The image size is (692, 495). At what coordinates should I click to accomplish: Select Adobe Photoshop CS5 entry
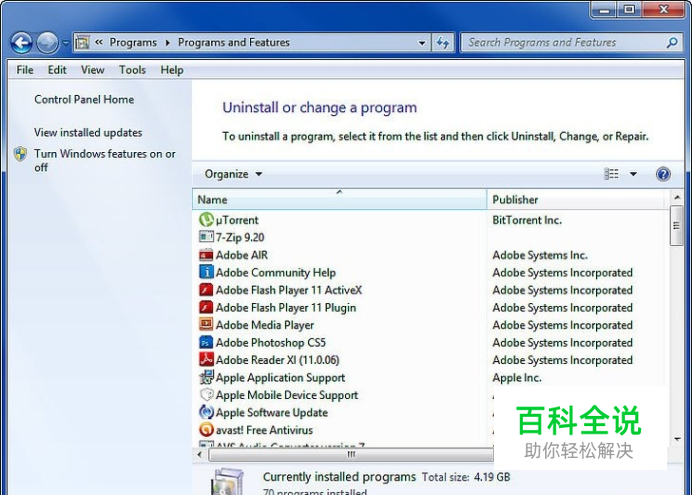coord(271,343)
